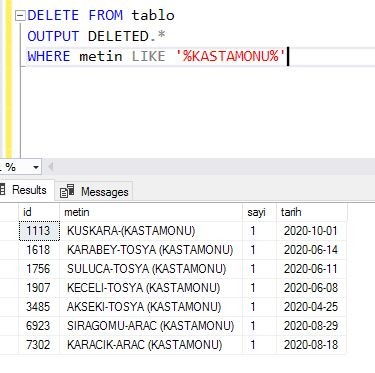Collapse the DELETE statement code block
Viewport: 375px width, 373px height.
tap(20, 16)
